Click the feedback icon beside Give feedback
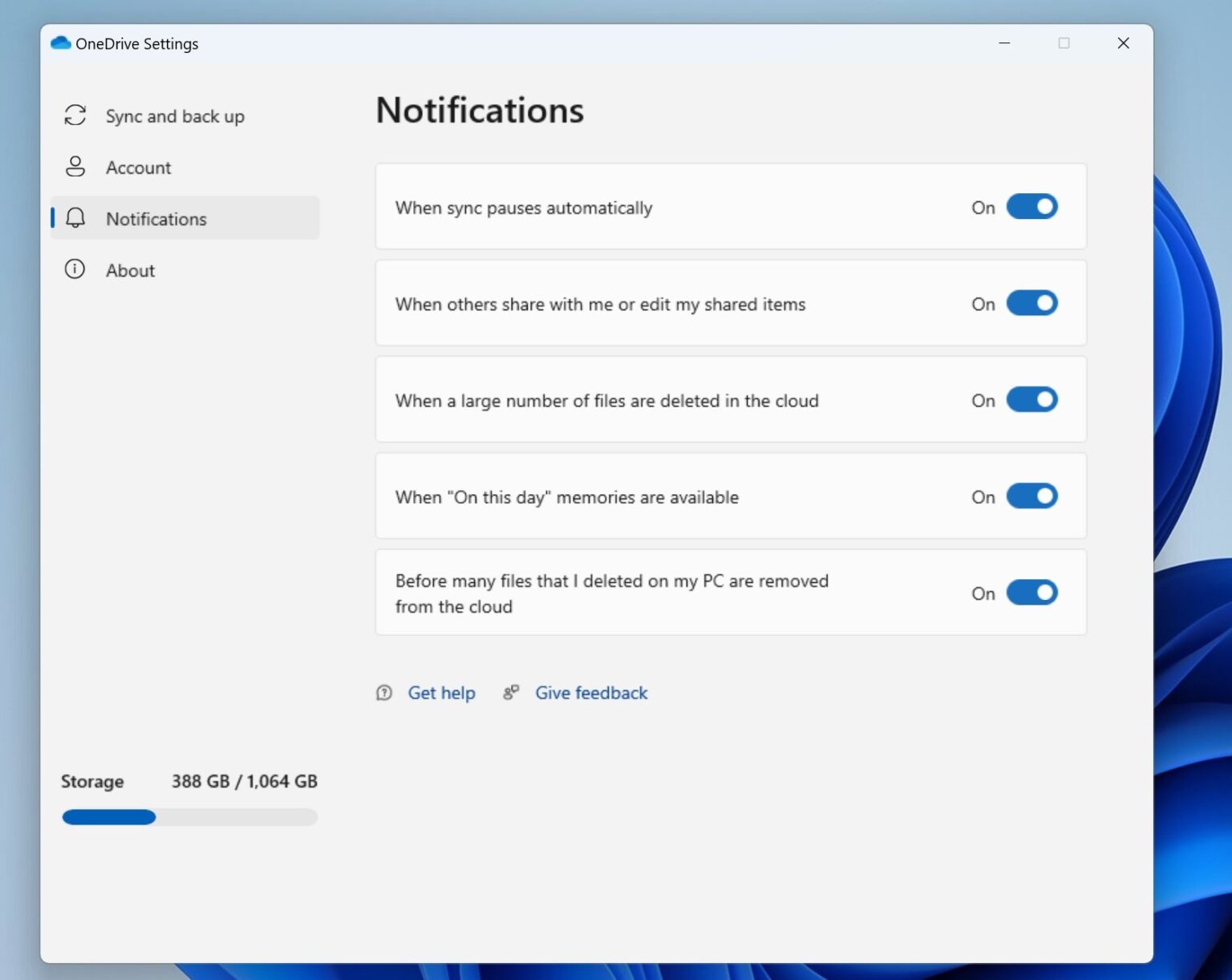 511,692
